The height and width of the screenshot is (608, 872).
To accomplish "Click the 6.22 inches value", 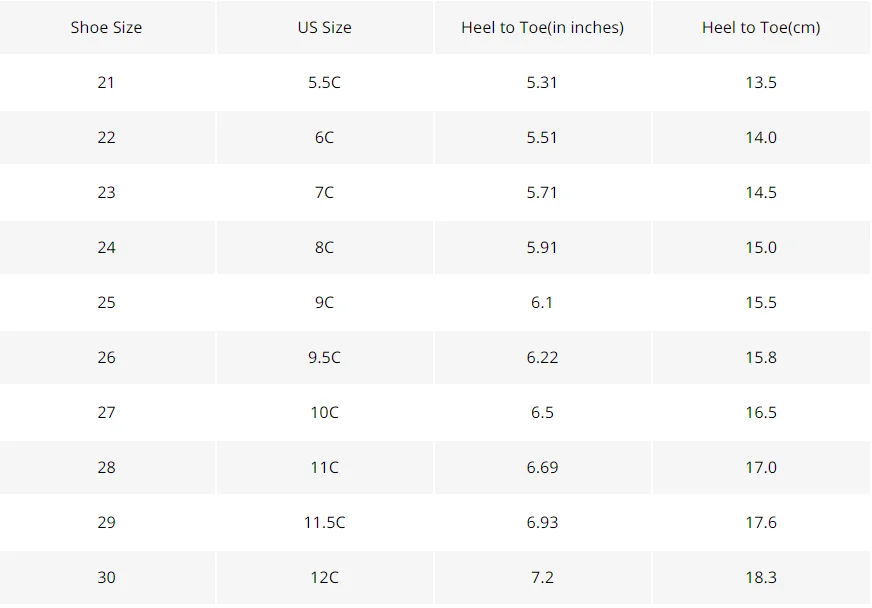I will [542, 357].
